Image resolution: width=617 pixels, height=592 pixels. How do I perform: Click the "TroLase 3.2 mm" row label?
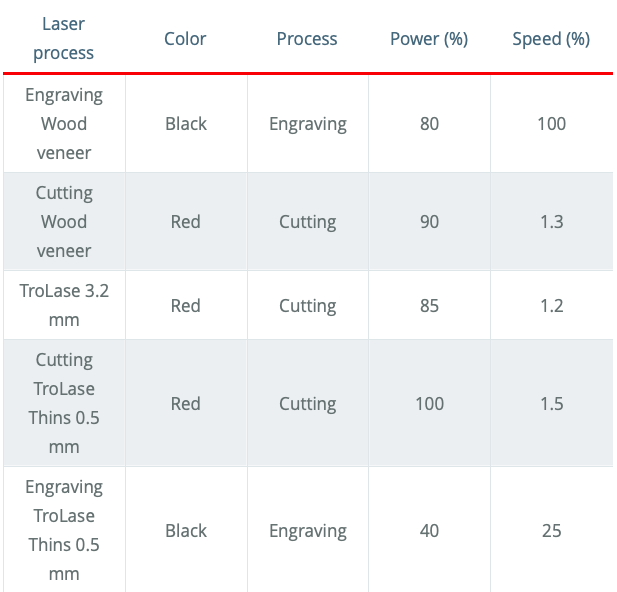point(64,305)
